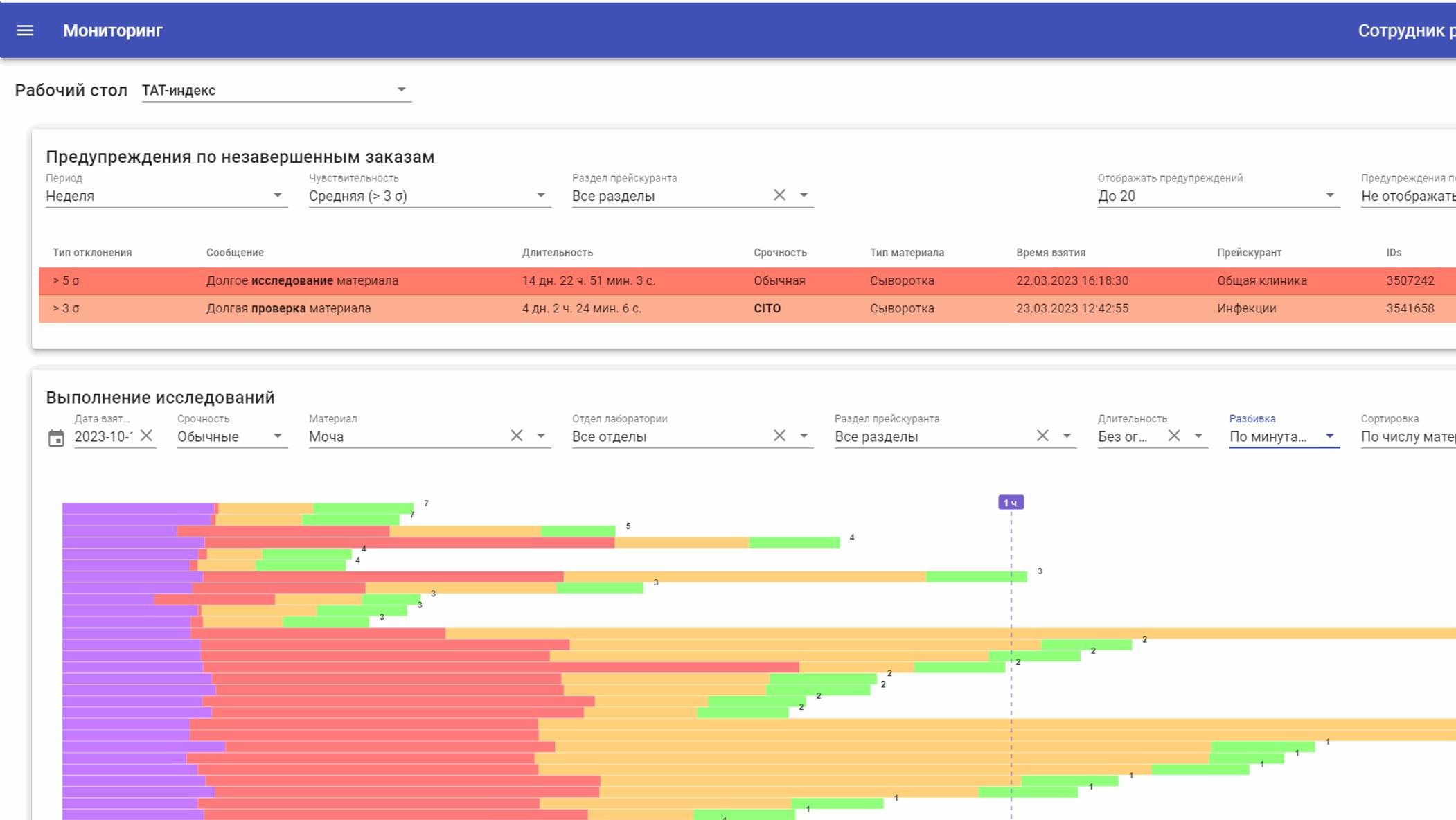Open the hamburger navigation menu

point(25,30)
